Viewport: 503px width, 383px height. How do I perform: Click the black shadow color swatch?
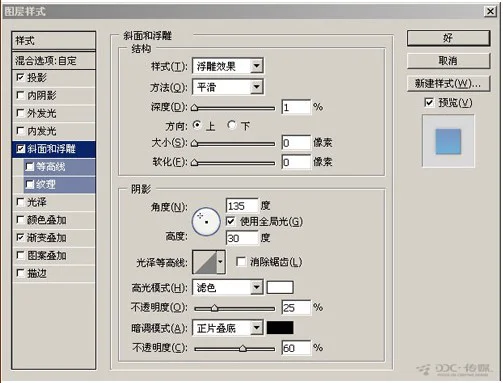point(280,328)
